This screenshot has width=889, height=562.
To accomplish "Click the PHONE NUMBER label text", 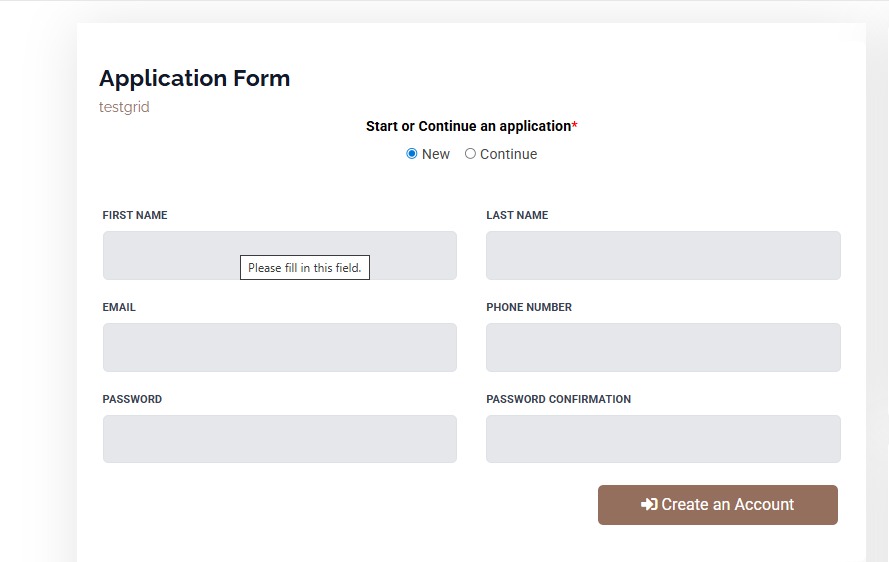I will pyautogui.click(x=529, y=307).
